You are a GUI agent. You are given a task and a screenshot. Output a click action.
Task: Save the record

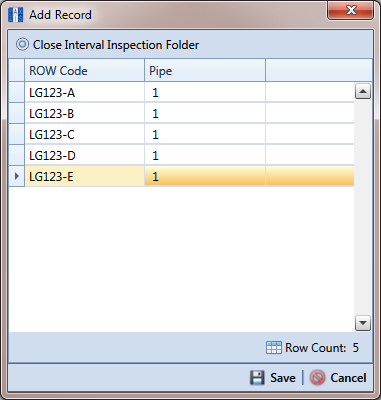(x=273, y=378)
